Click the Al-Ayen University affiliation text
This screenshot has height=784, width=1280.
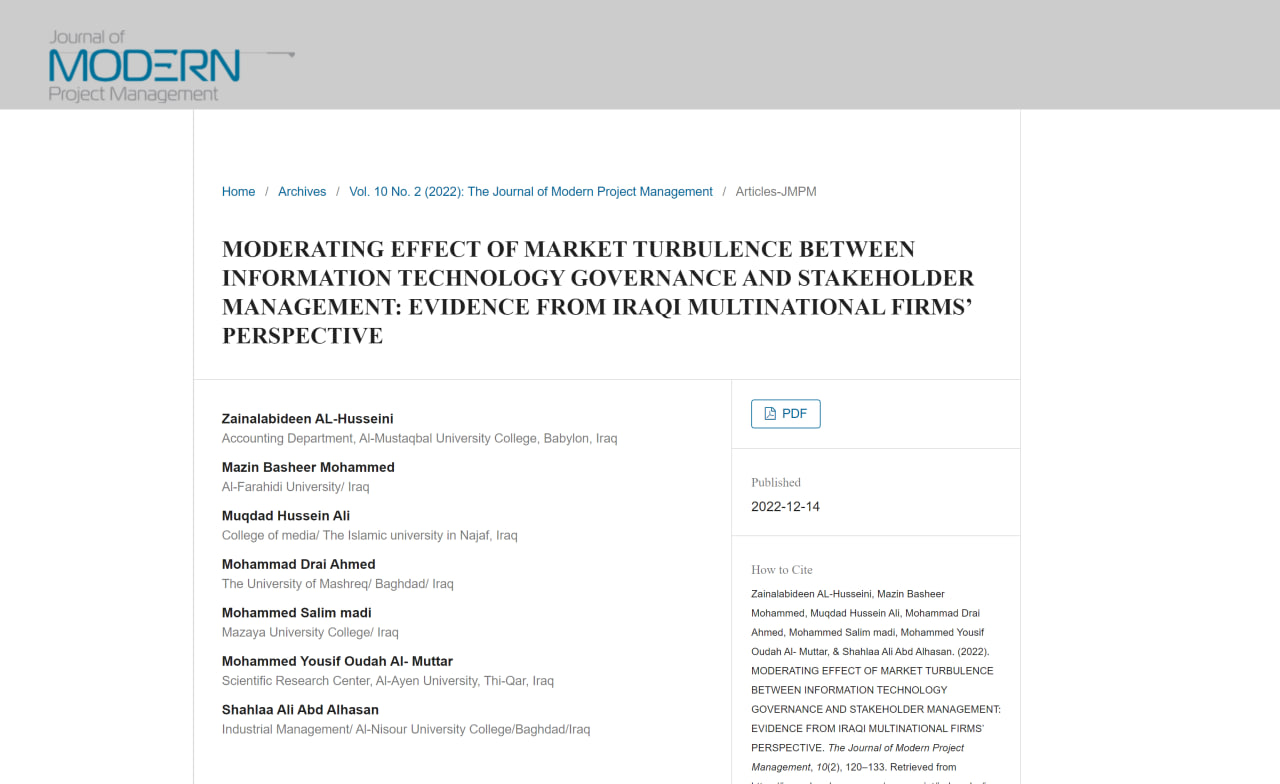(x=387, y=681)
